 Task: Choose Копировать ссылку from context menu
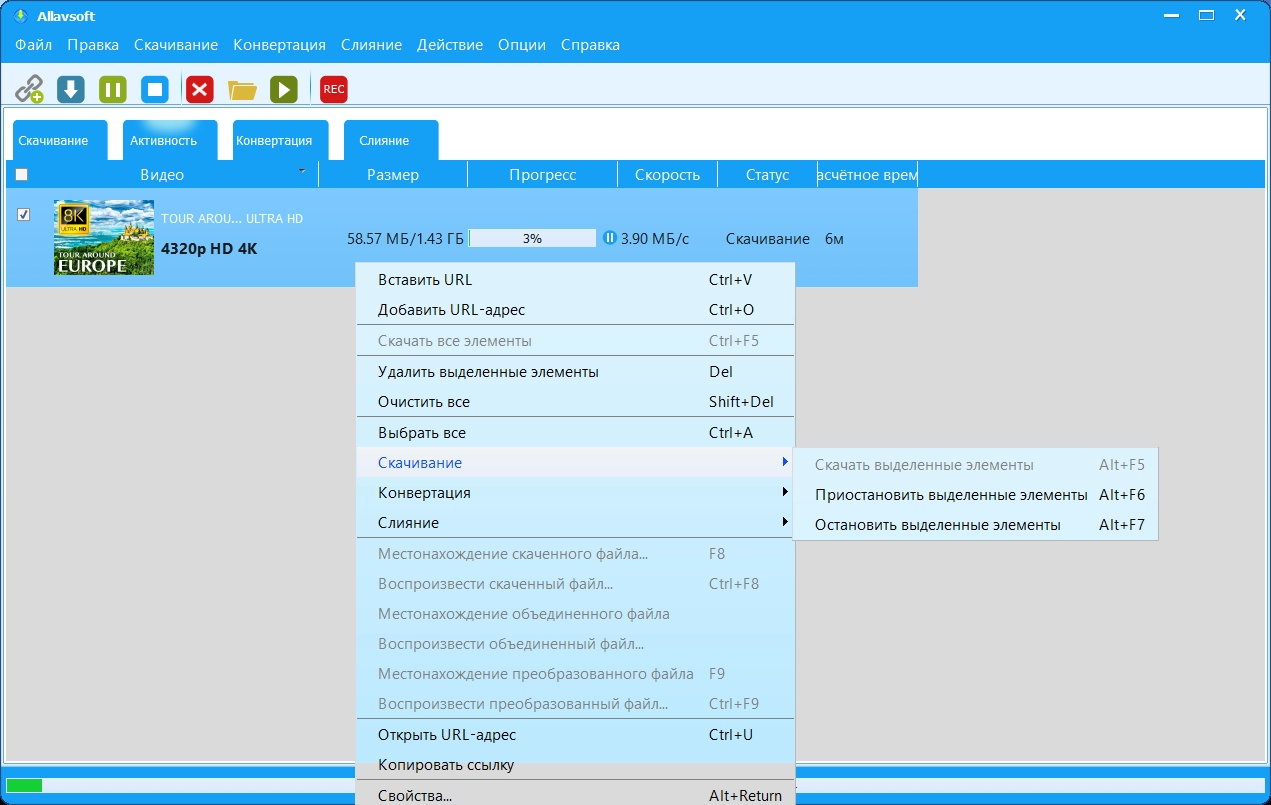[x=575, y=765]
